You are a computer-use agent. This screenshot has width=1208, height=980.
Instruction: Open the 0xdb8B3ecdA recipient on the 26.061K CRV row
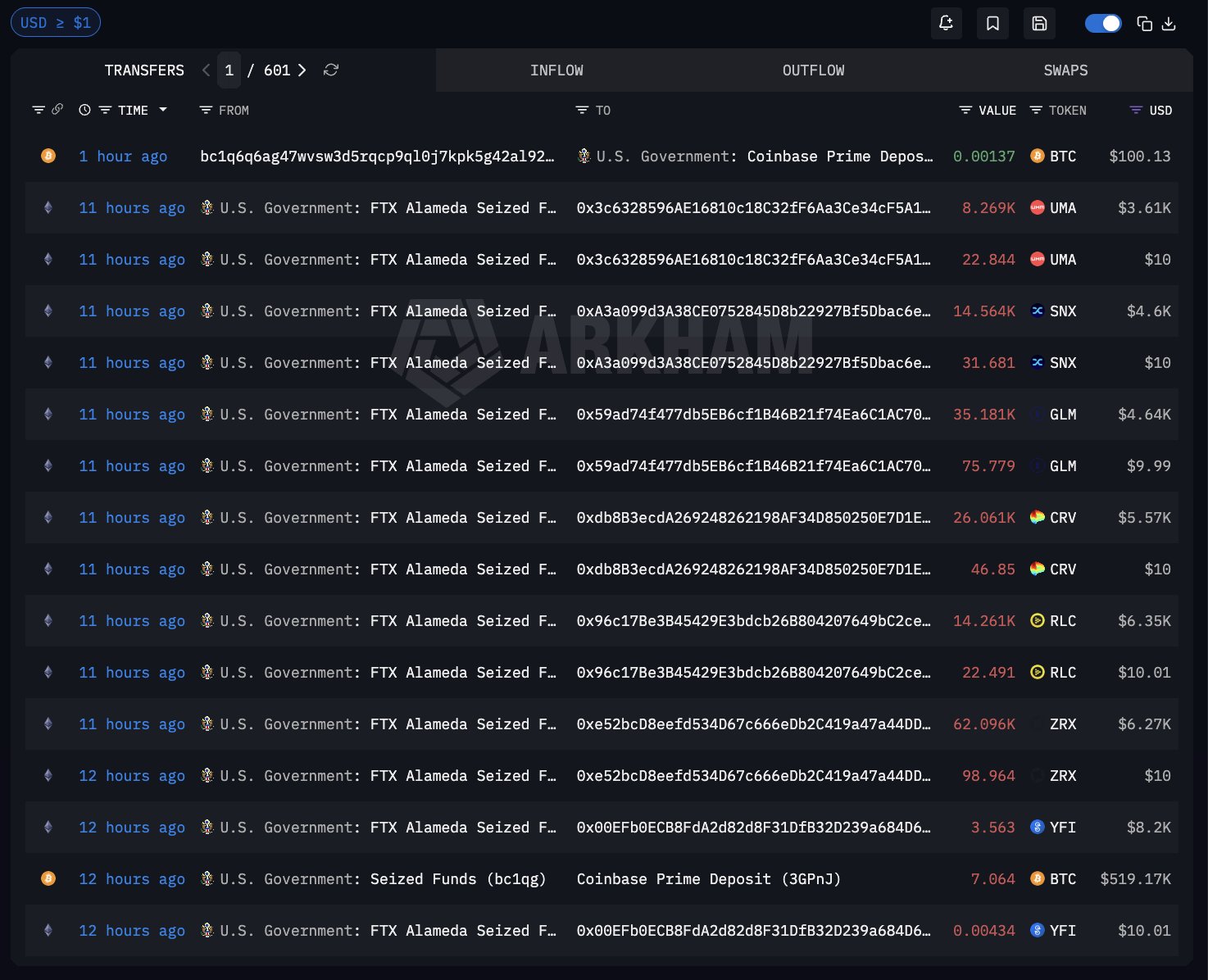[754, 518]
